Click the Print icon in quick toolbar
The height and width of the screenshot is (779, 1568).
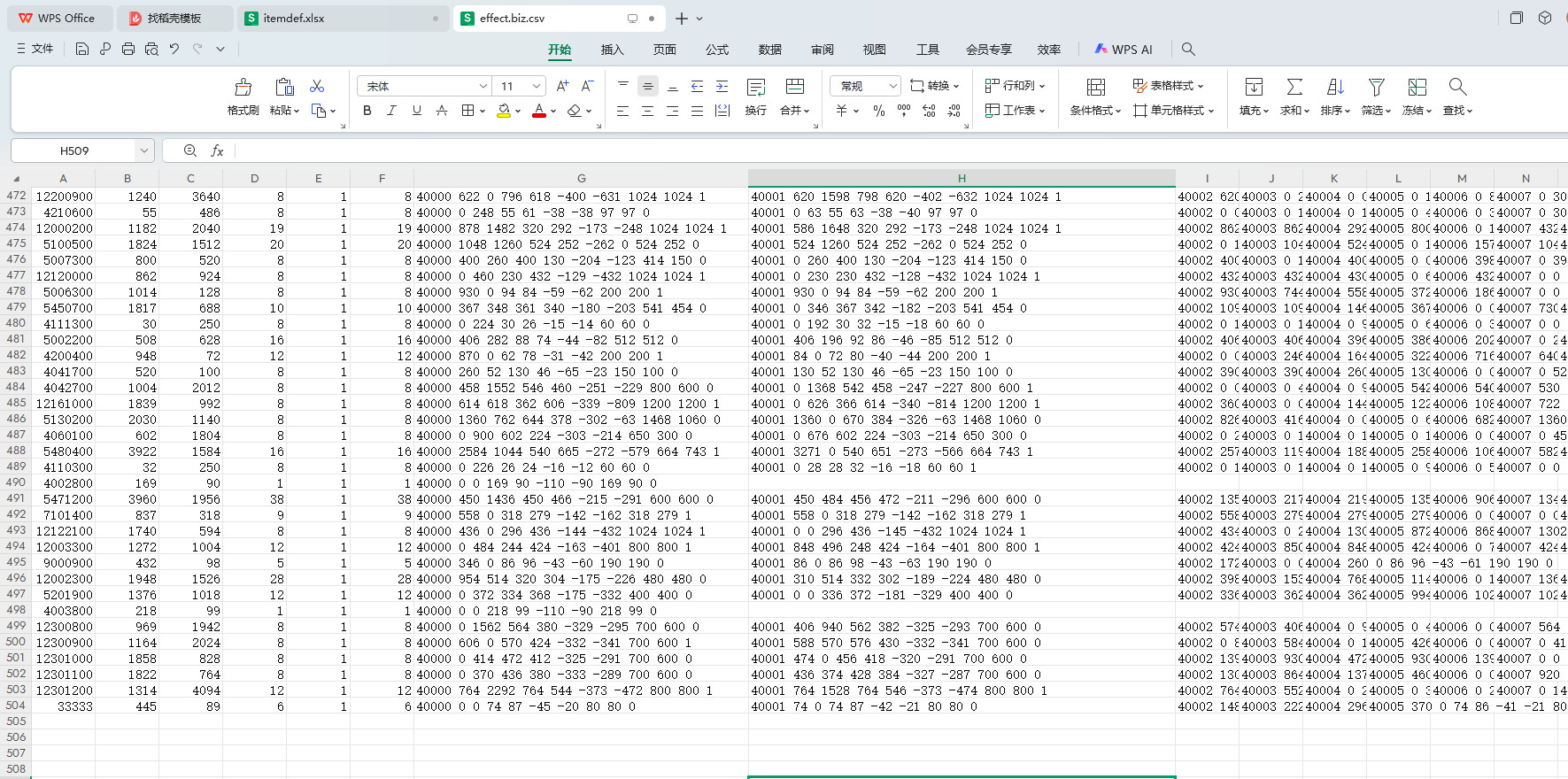tap(128, 49)
